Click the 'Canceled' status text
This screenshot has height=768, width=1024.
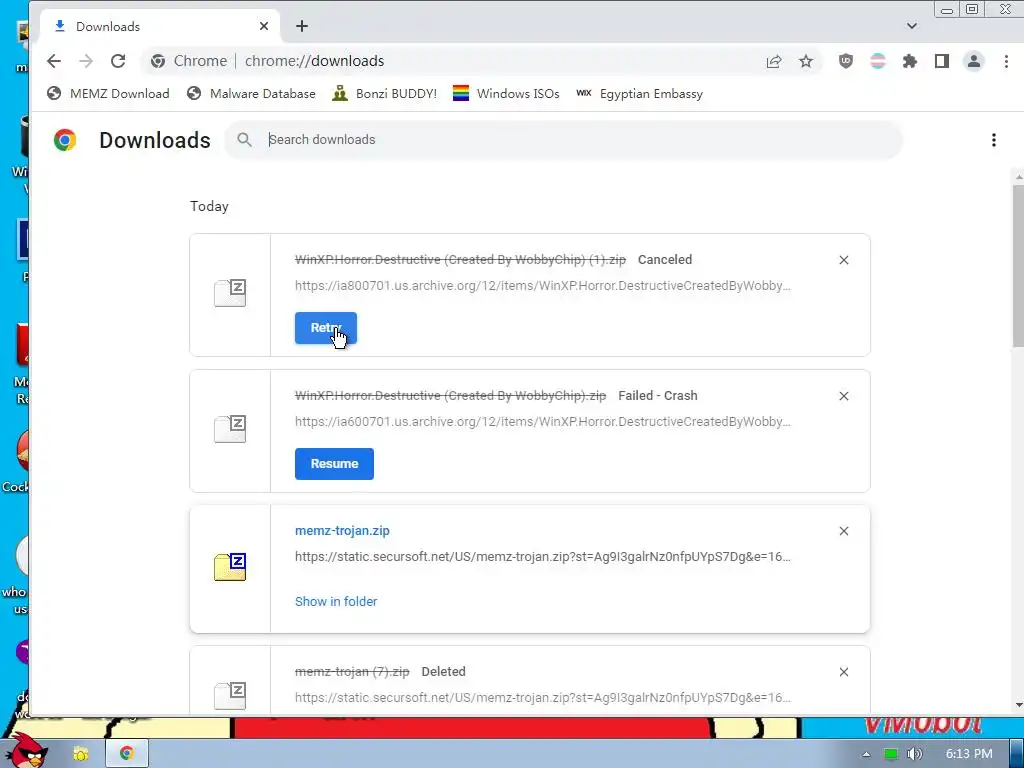click(x=665, y=259)
